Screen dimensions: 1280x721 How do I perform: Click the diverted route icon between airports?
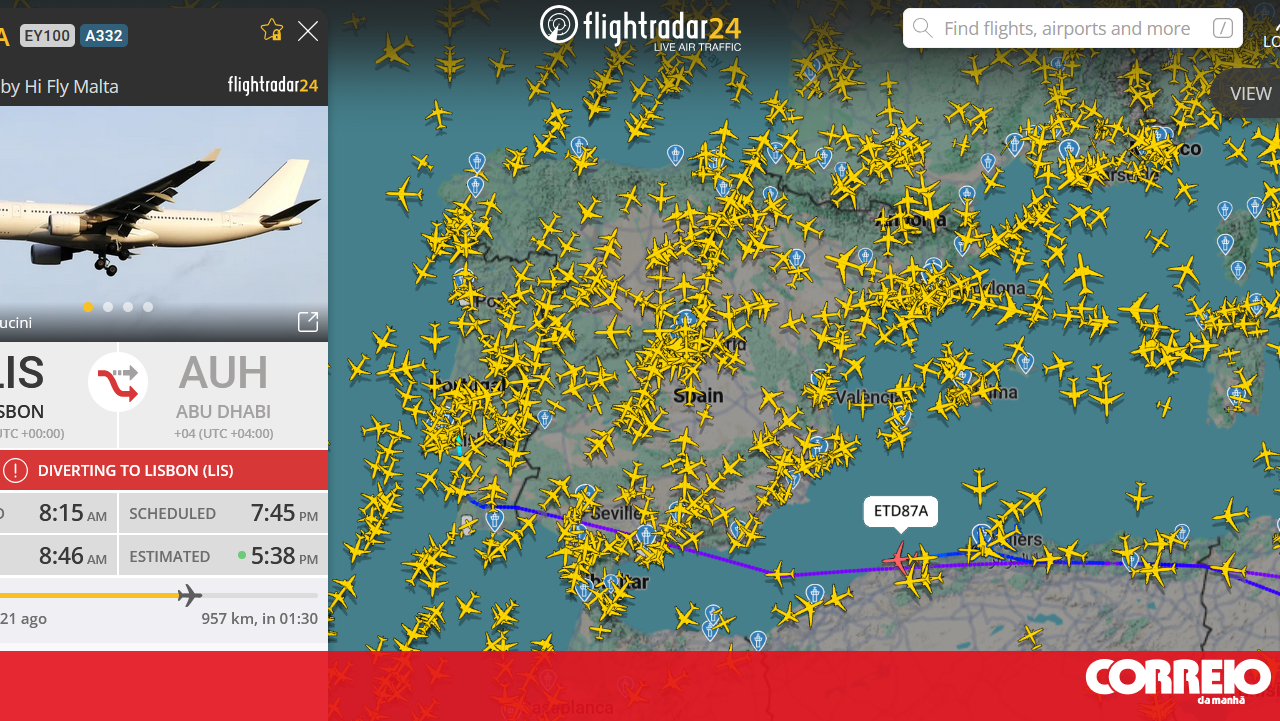[x=118, y=382]
